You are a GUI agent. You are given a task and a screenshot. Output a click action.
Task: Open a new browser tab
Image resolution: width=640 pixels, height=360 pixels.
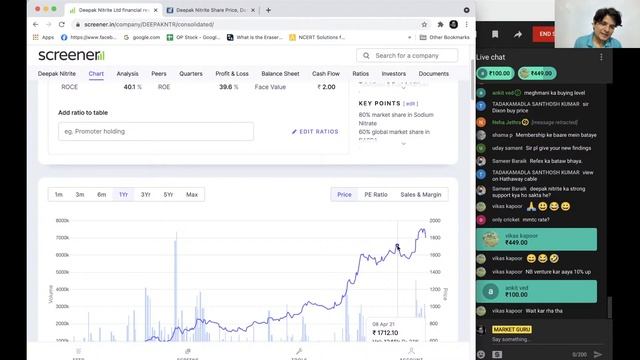[x=268, y=10]
